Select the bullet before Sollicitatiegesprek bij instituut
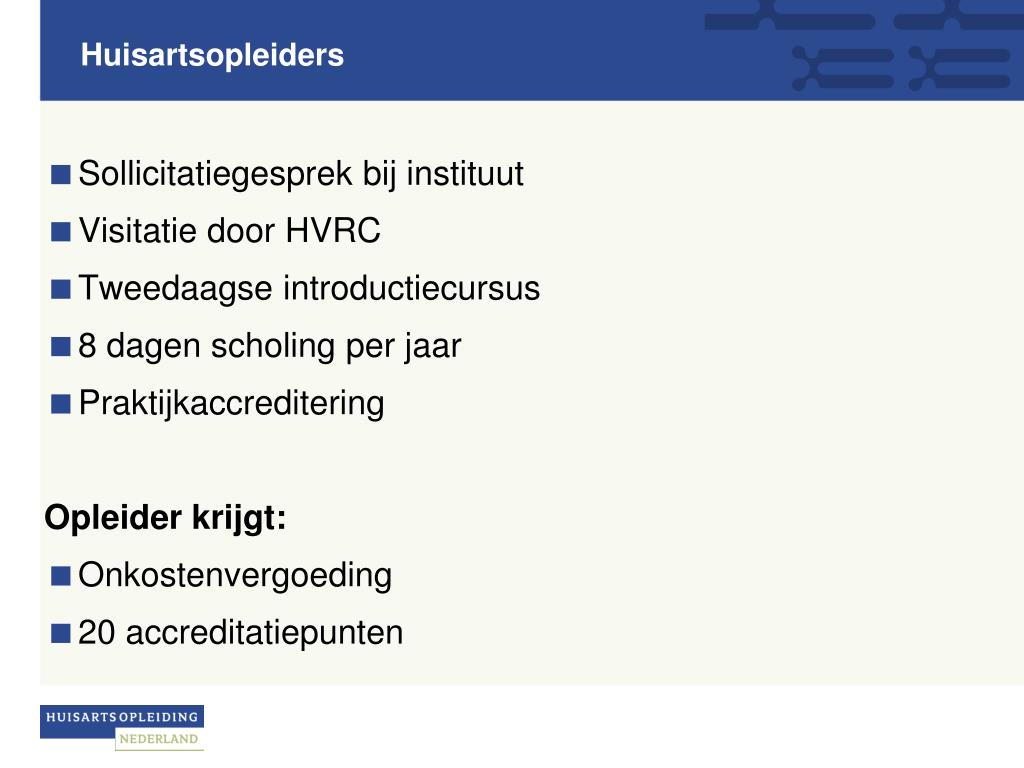1024x768 pixels. [x=61, y=175]
